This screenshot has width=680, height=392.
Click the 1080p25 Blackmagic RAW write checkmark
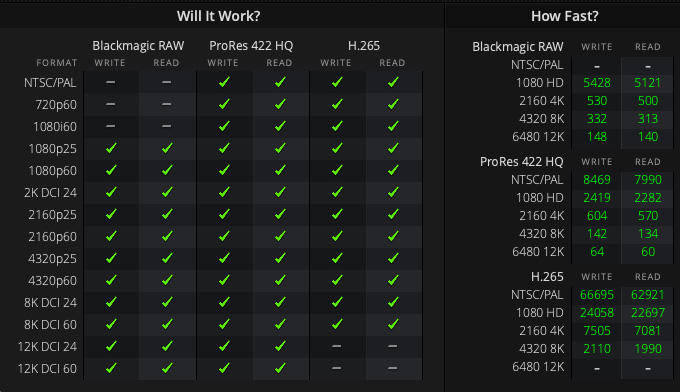tap(111, 148)
